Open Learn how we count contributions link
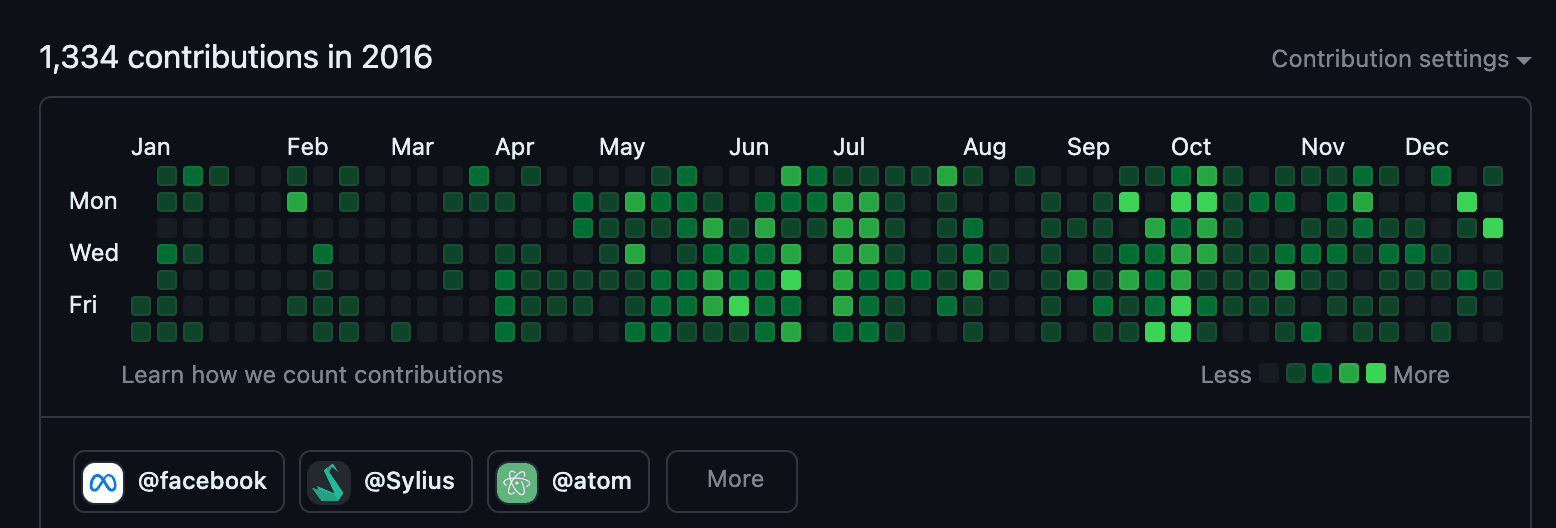 [312, 375]
